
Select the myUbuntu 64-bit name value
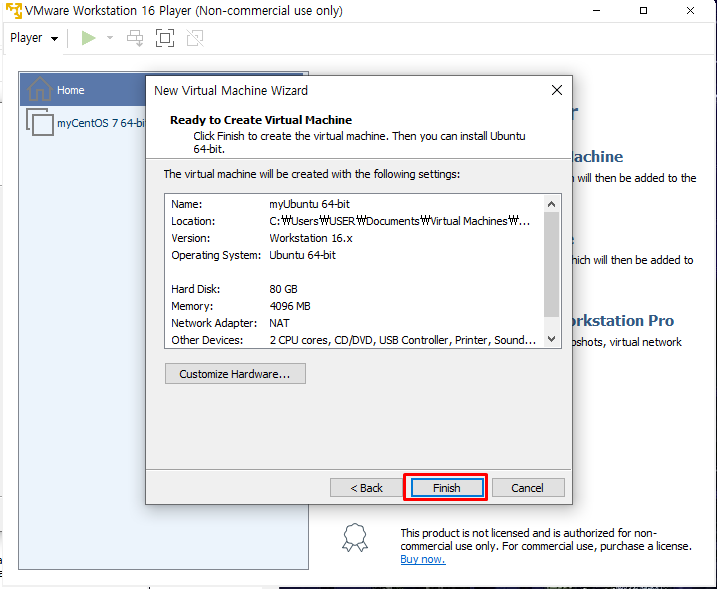pos(309,204)
